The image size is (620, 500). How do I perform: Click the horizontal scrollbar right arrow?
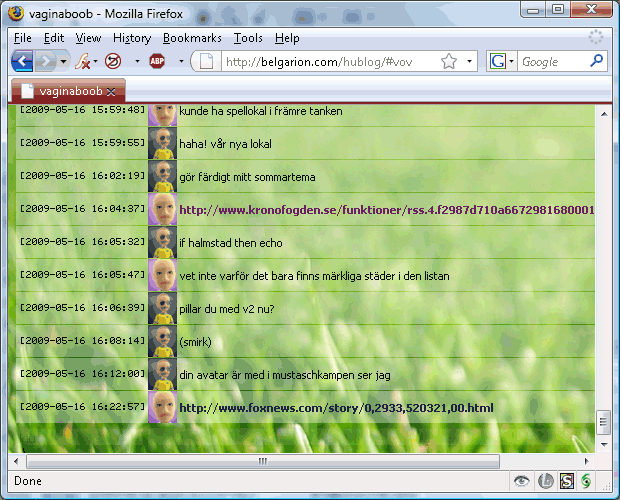click(x=587, y=461)
